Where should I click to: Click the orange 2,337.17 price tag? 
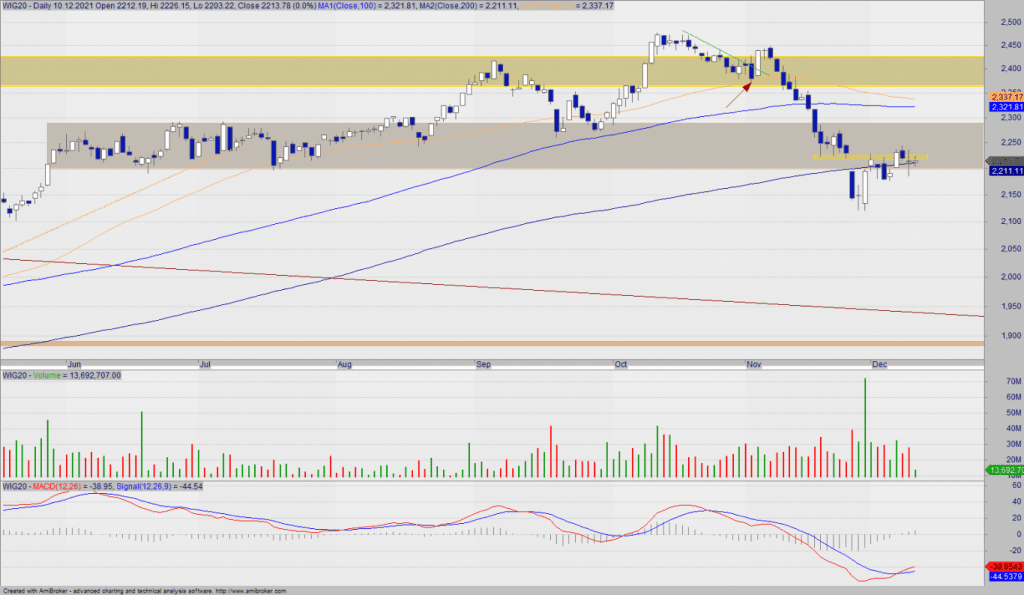pos(1005,97)
